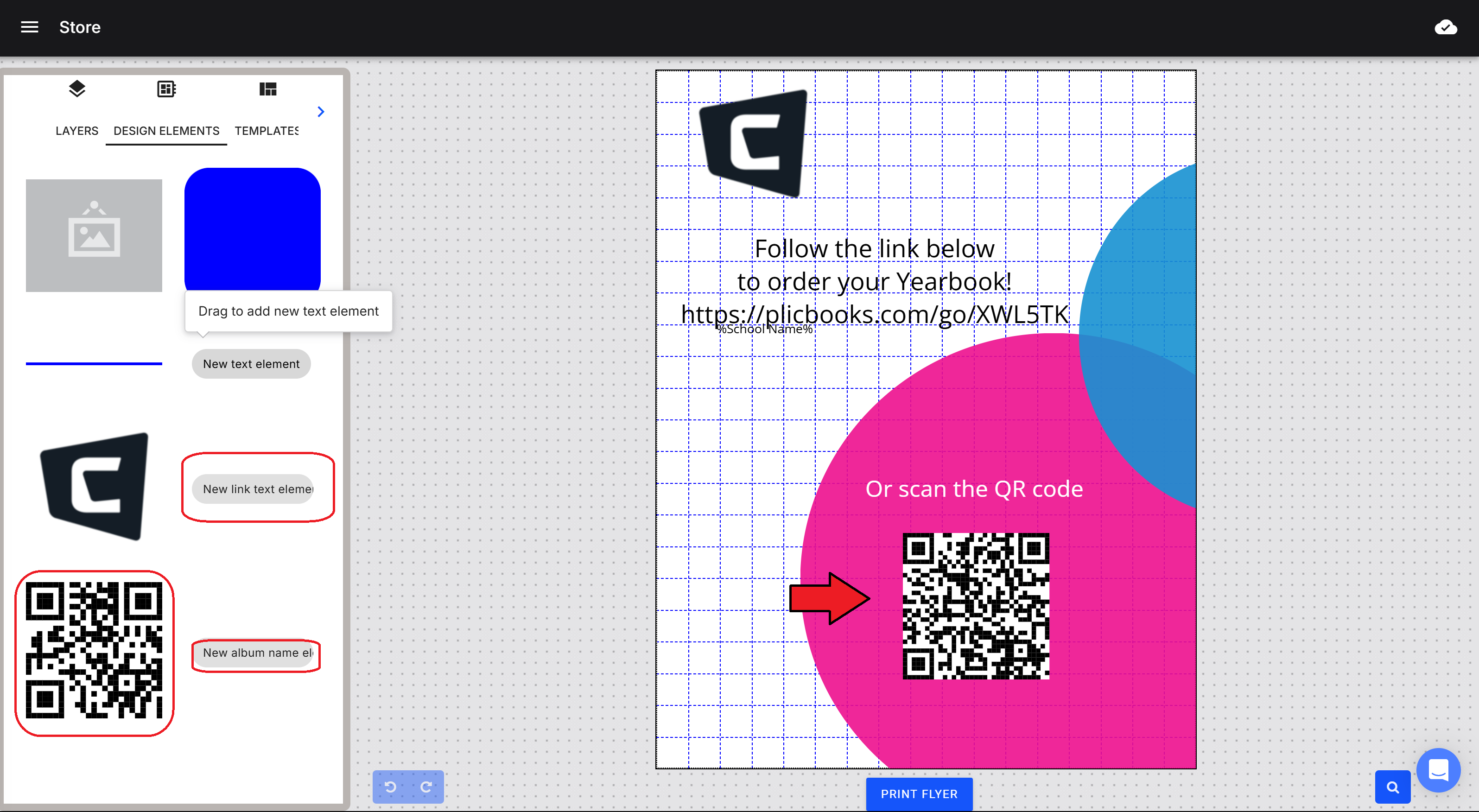
Task: Click the blue search zoom button
Action: coord(1392,787)
